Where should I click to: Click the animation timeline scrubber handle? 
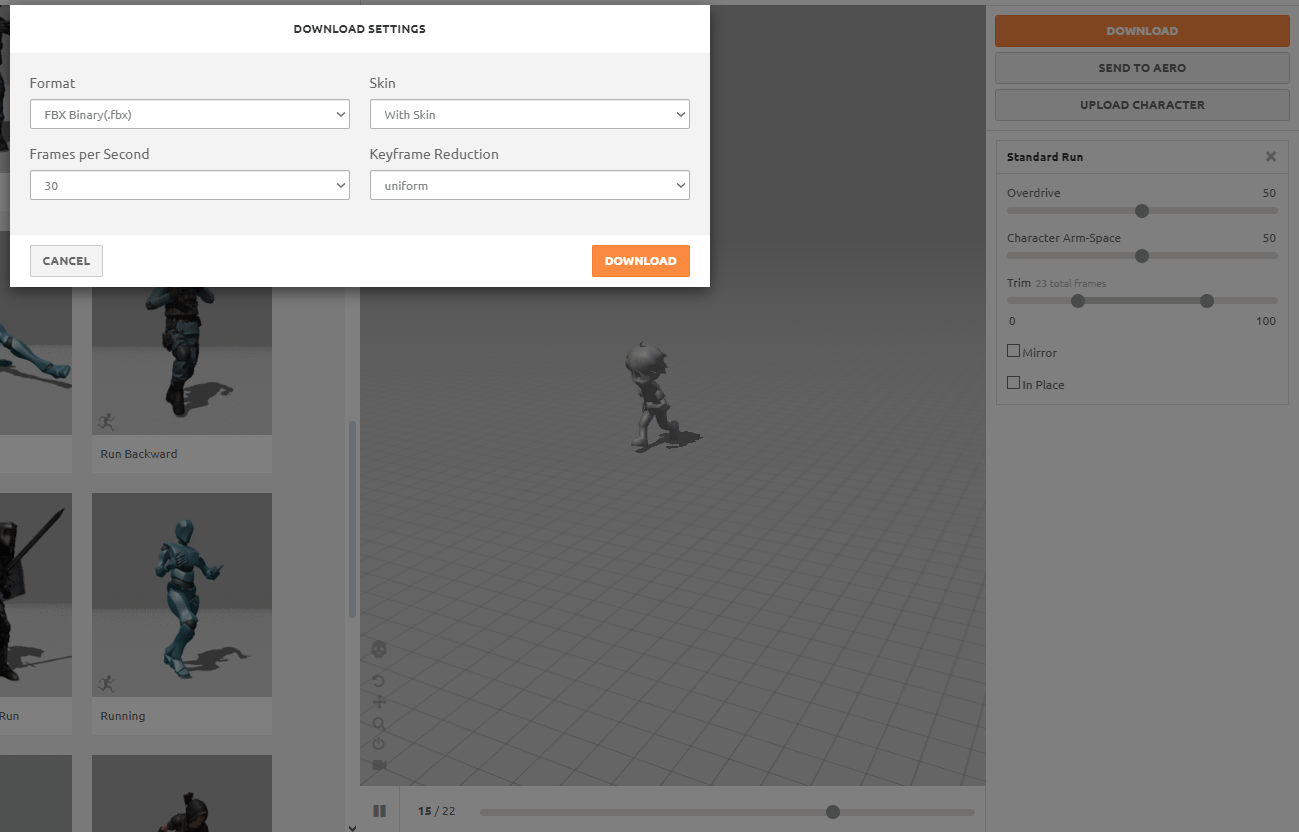click(833, 812)
